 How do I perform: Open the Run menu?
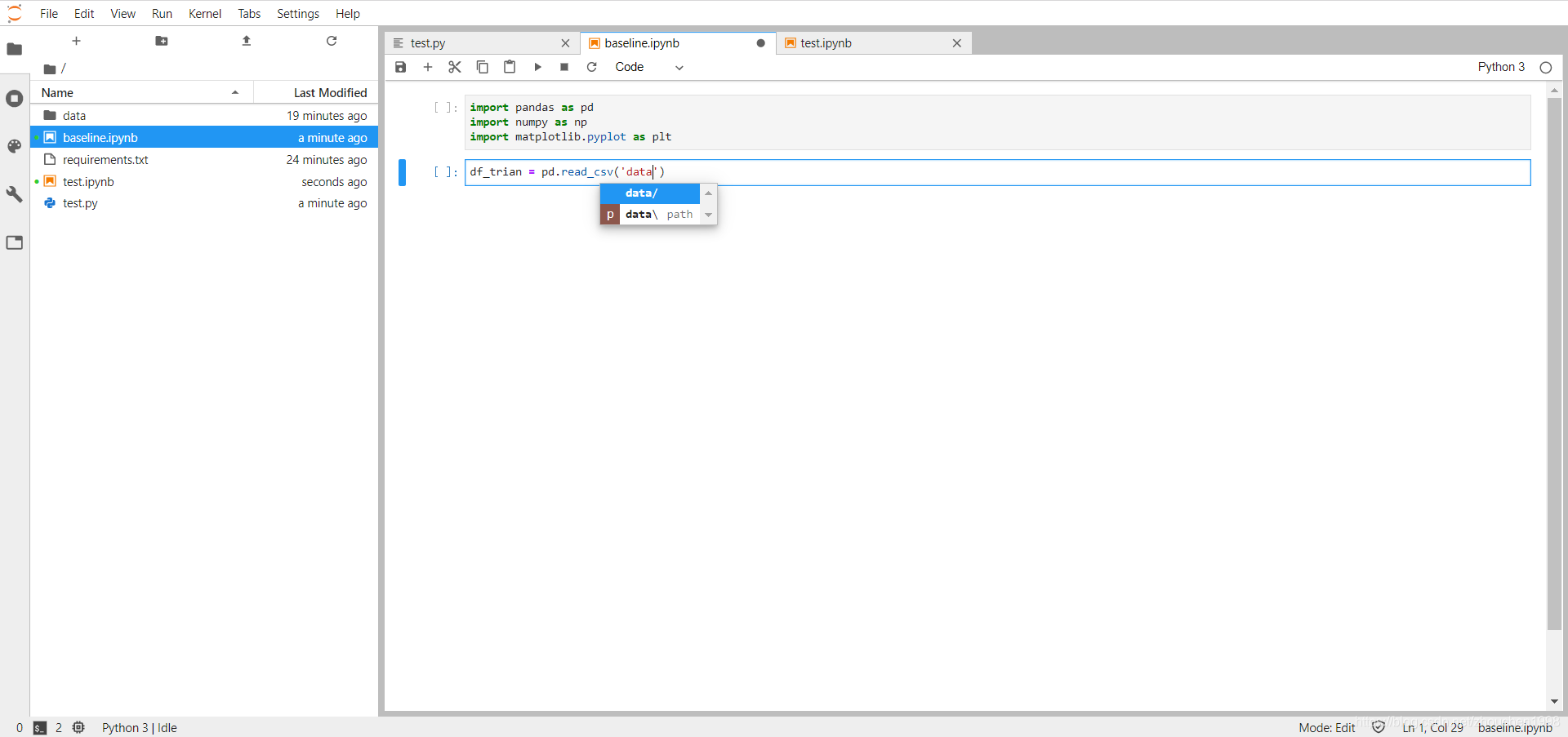[162, 13]
